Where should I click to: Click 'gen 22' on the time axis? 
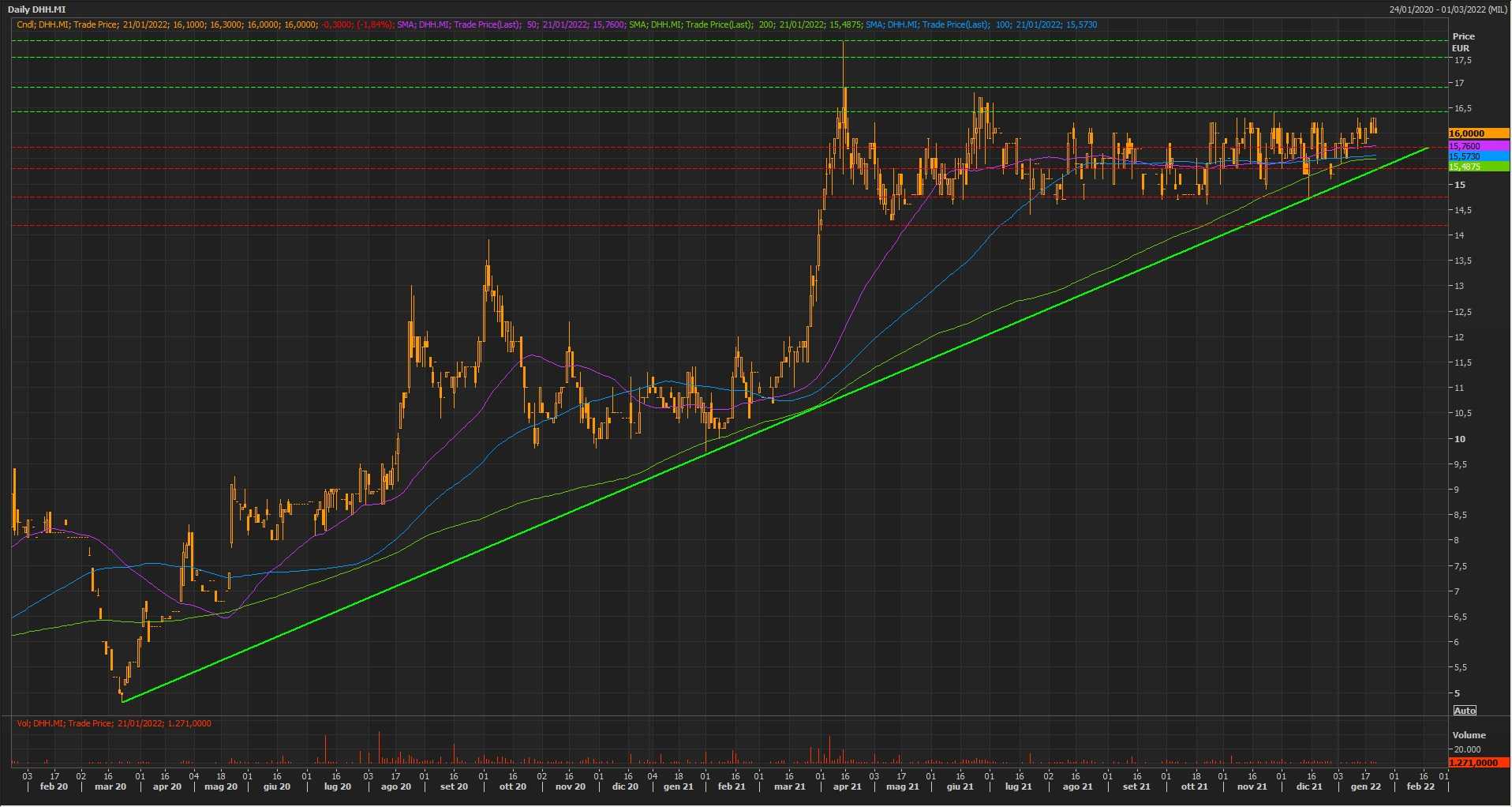click(1365, 786)
